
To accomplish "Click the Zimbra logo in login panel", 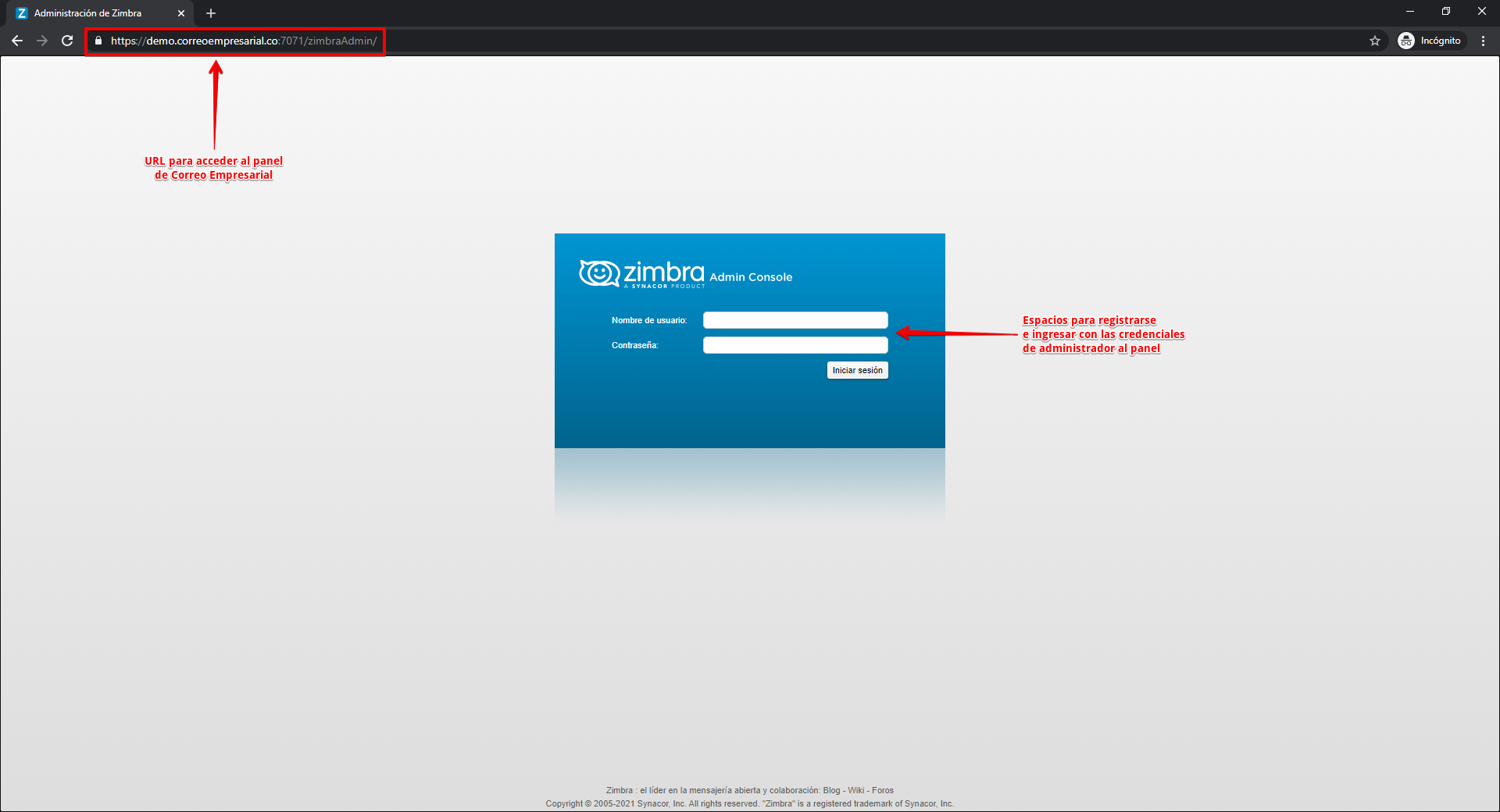I will coord(641,273).
